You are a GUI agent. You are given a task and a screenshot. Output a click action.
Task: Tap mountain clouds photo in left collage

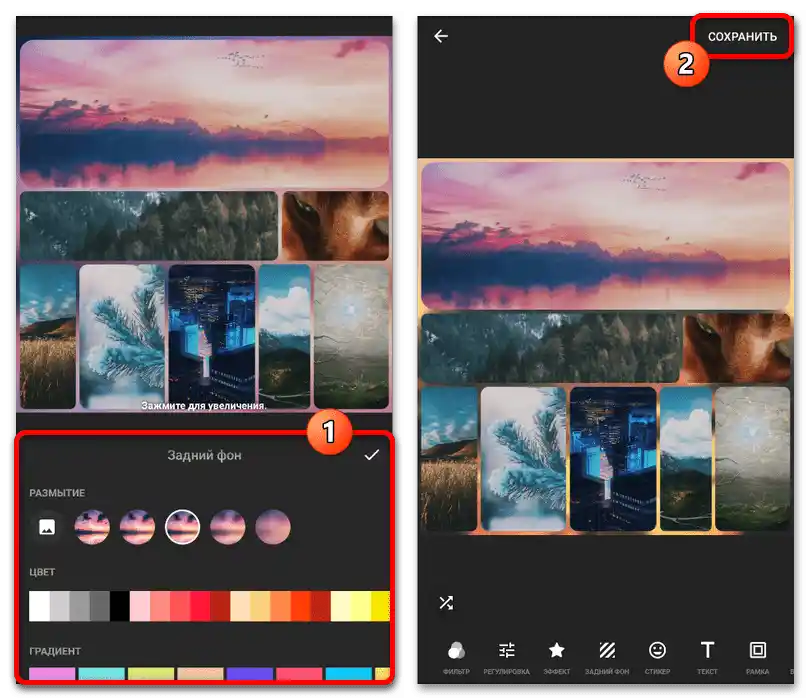click(x=285, y=336)
